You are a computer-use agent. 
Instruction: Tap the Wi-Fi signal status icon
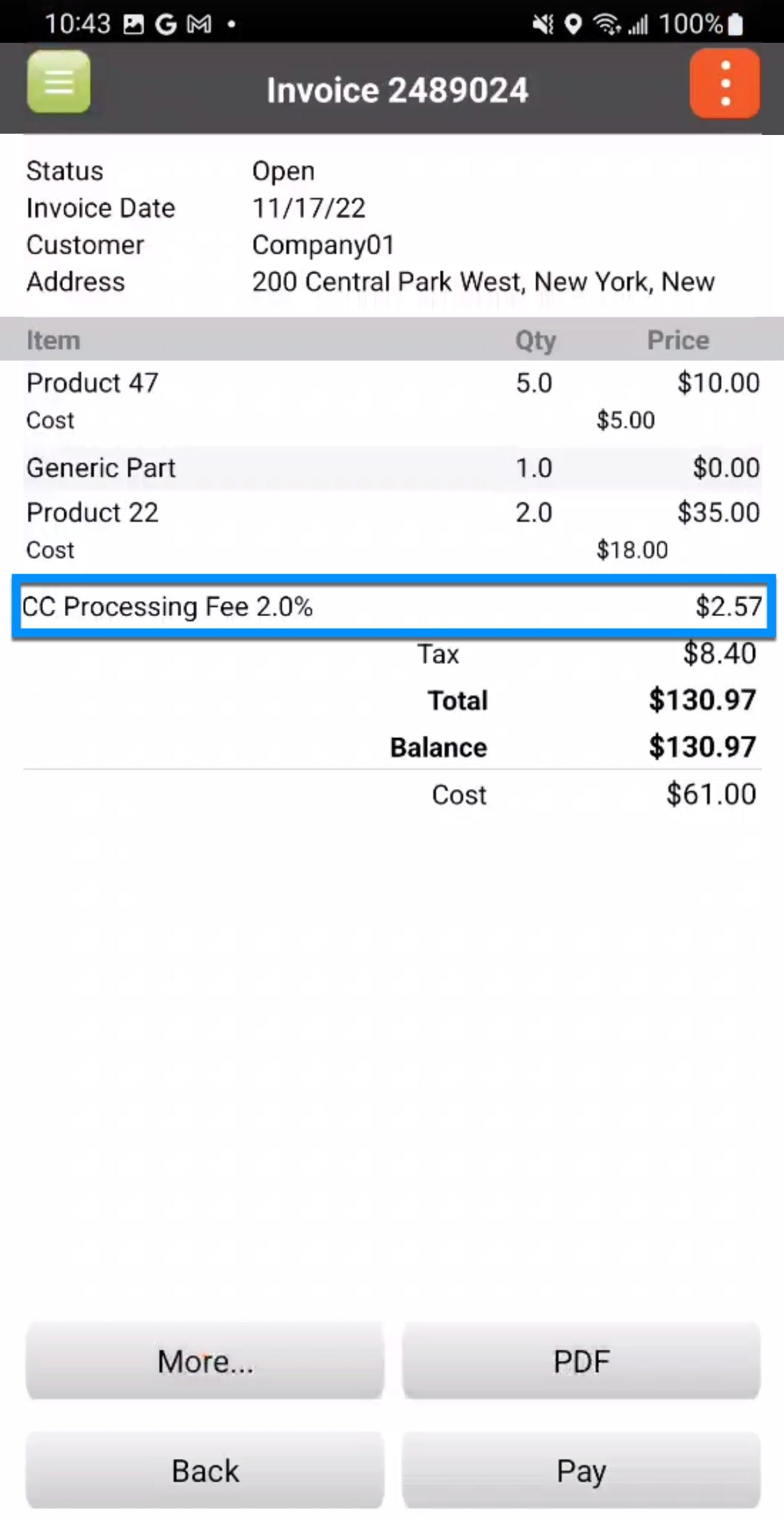coord(607,25)
